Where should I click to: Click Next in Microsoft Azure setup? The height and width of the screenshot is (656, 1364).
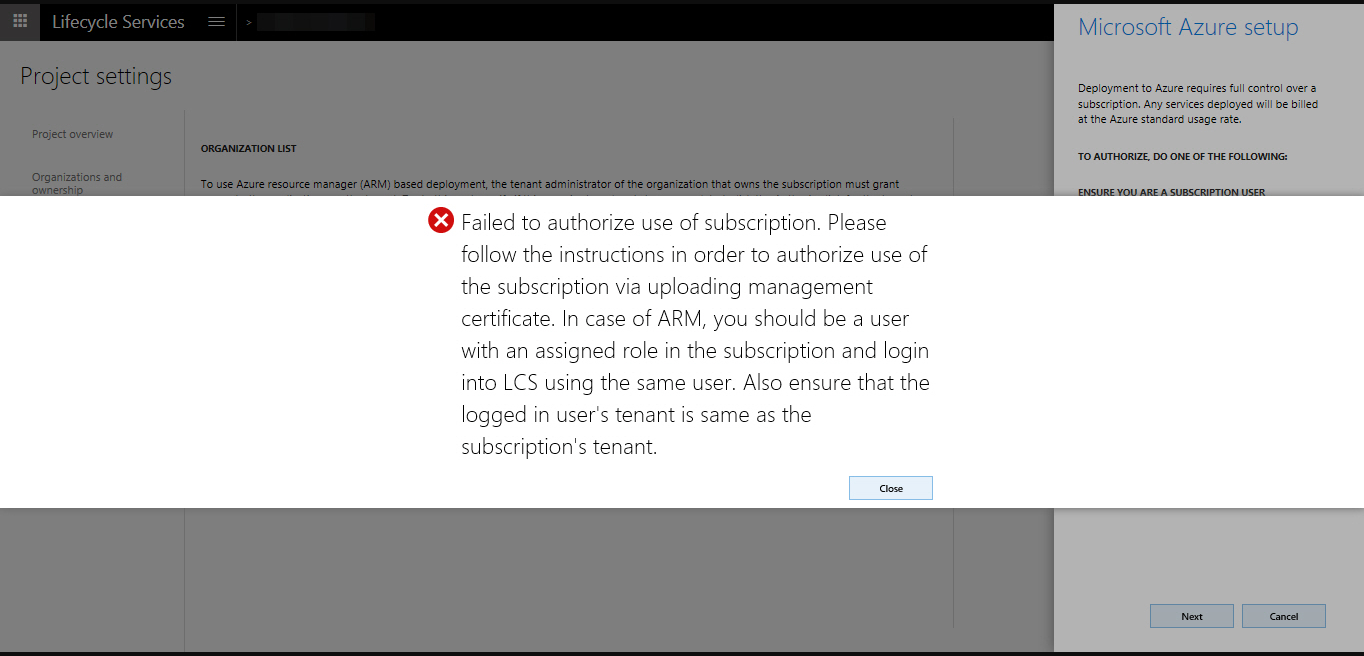point(1192,616)
